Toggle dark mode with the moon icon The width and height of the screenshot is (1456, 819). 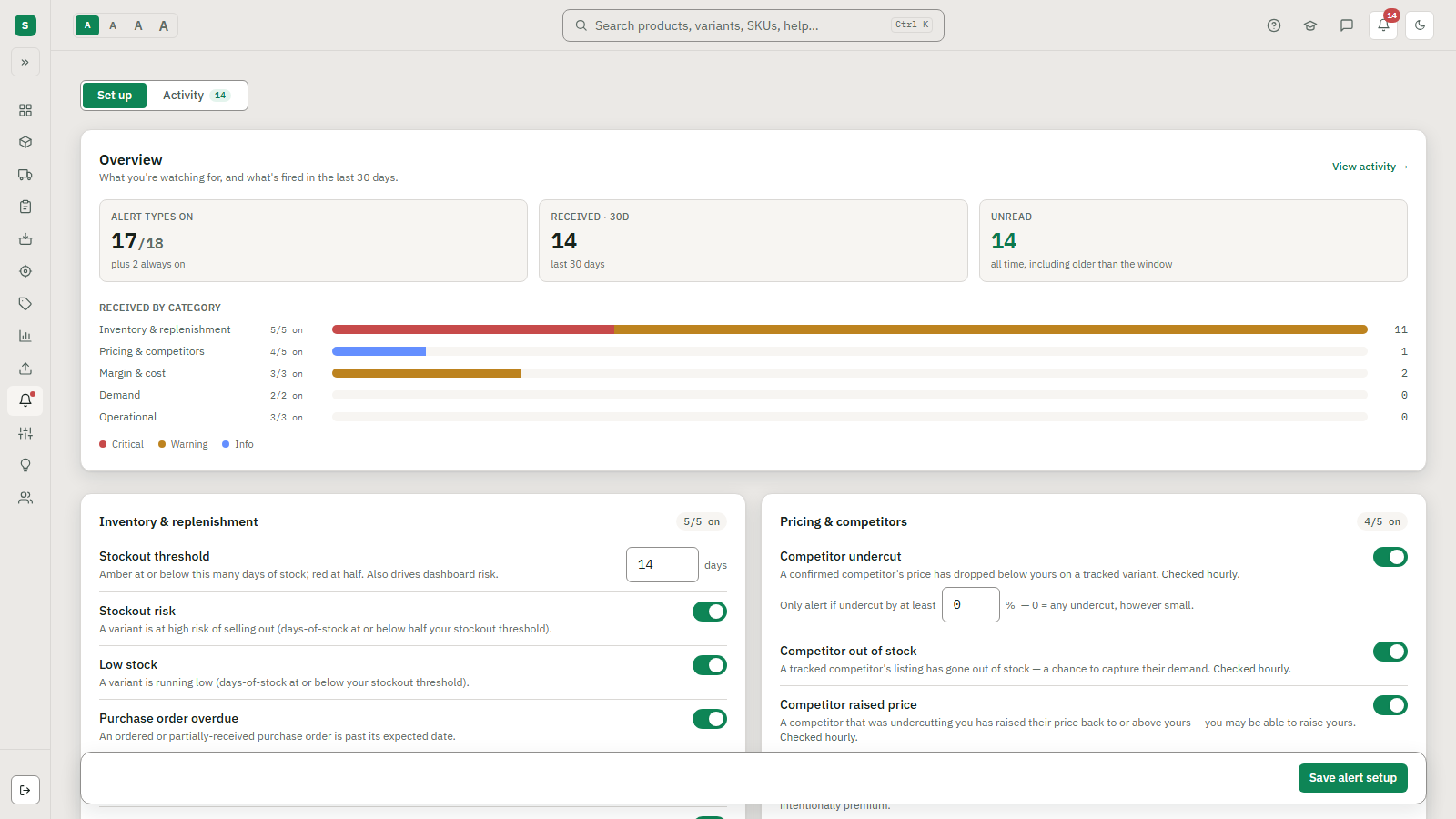[1420, 25]
